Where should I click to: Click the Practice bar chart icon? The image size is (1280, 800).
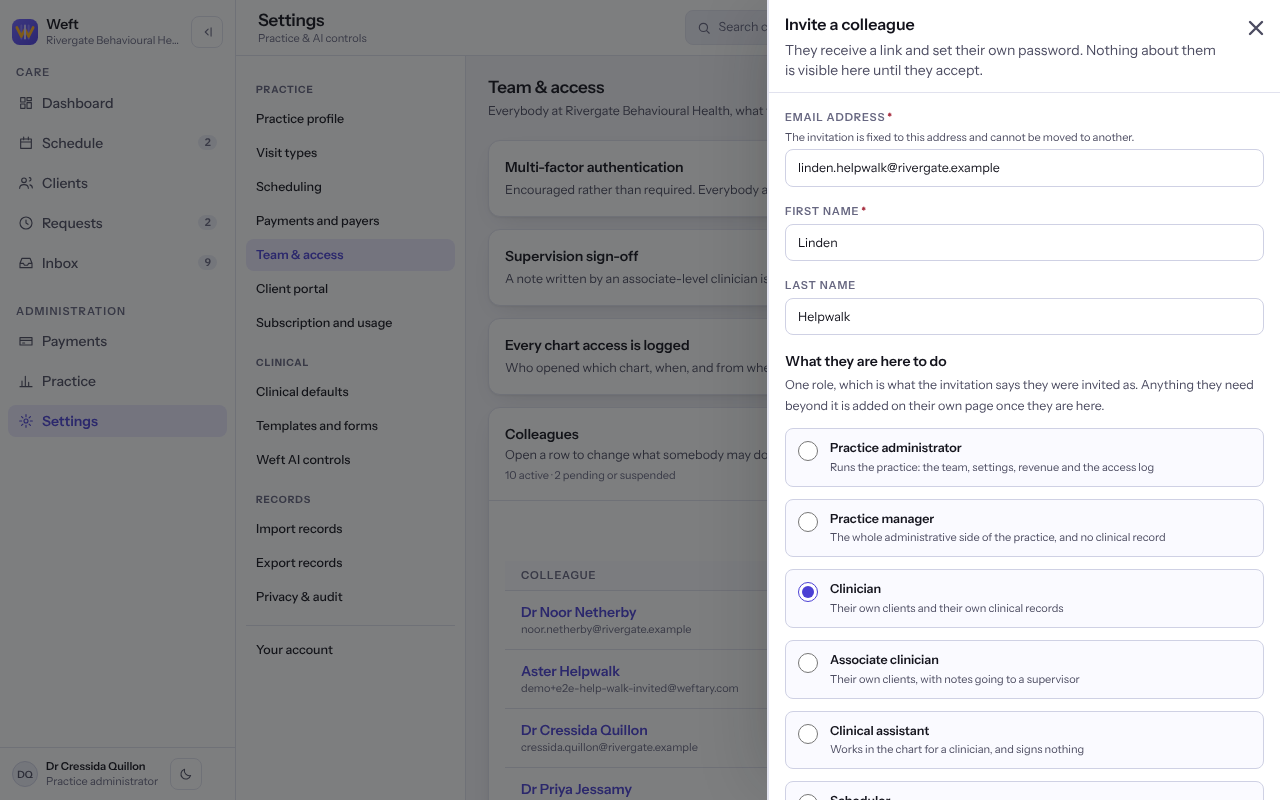point(26,381)
